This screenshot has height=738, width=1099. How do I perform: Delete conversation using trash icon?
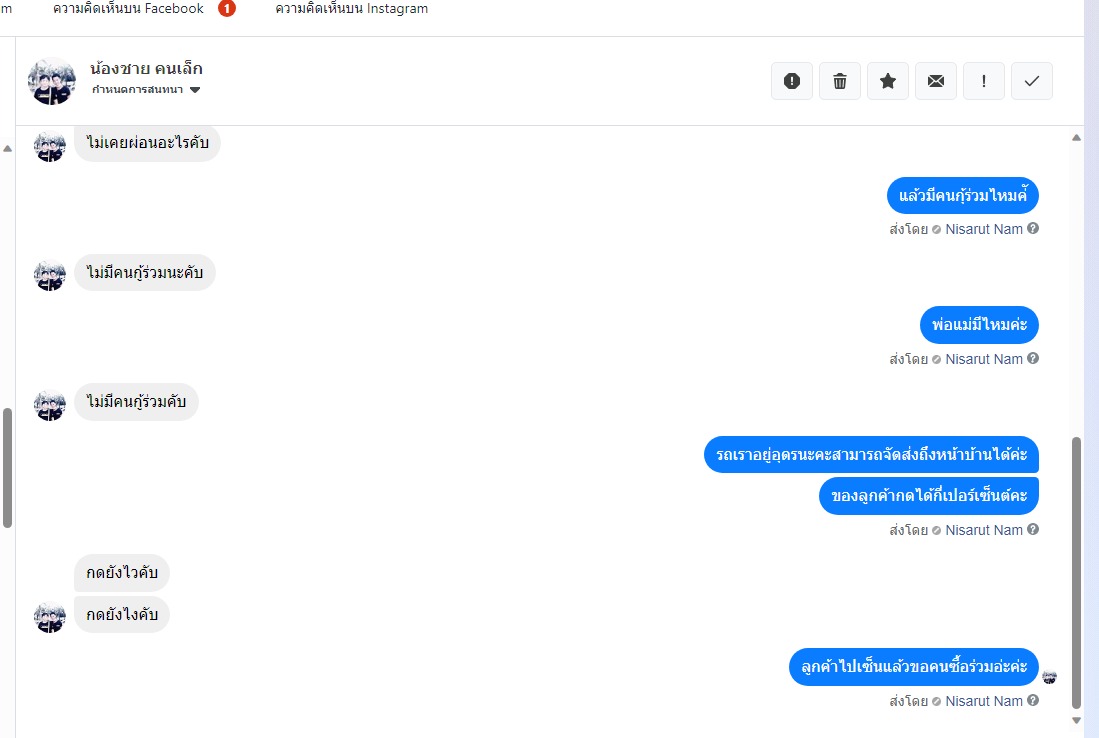840,81
